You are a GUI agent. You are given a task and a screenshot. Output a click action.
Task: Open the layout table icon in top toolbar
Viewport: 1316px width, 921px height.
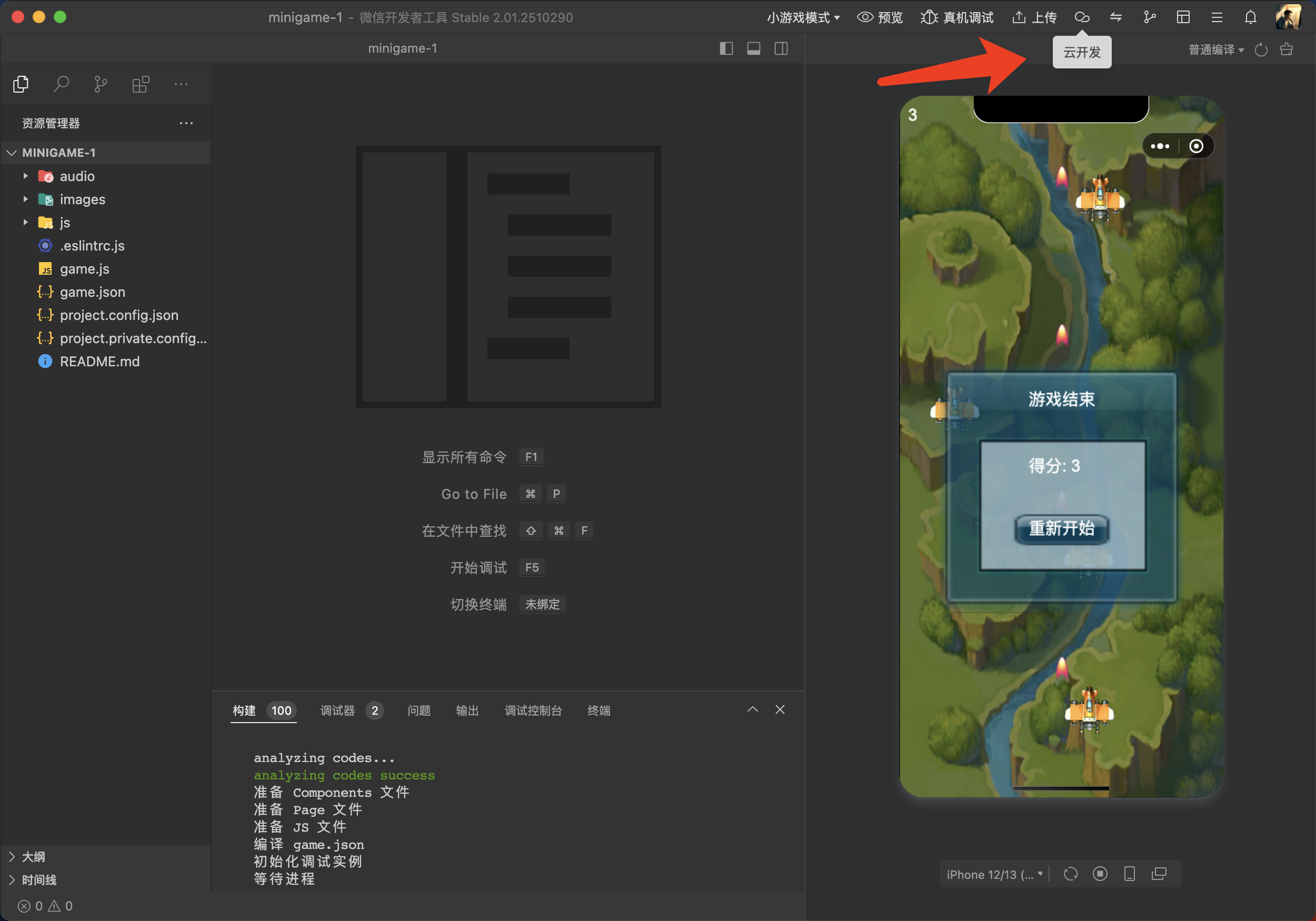pyautogui.click(x=1183, y=17)
